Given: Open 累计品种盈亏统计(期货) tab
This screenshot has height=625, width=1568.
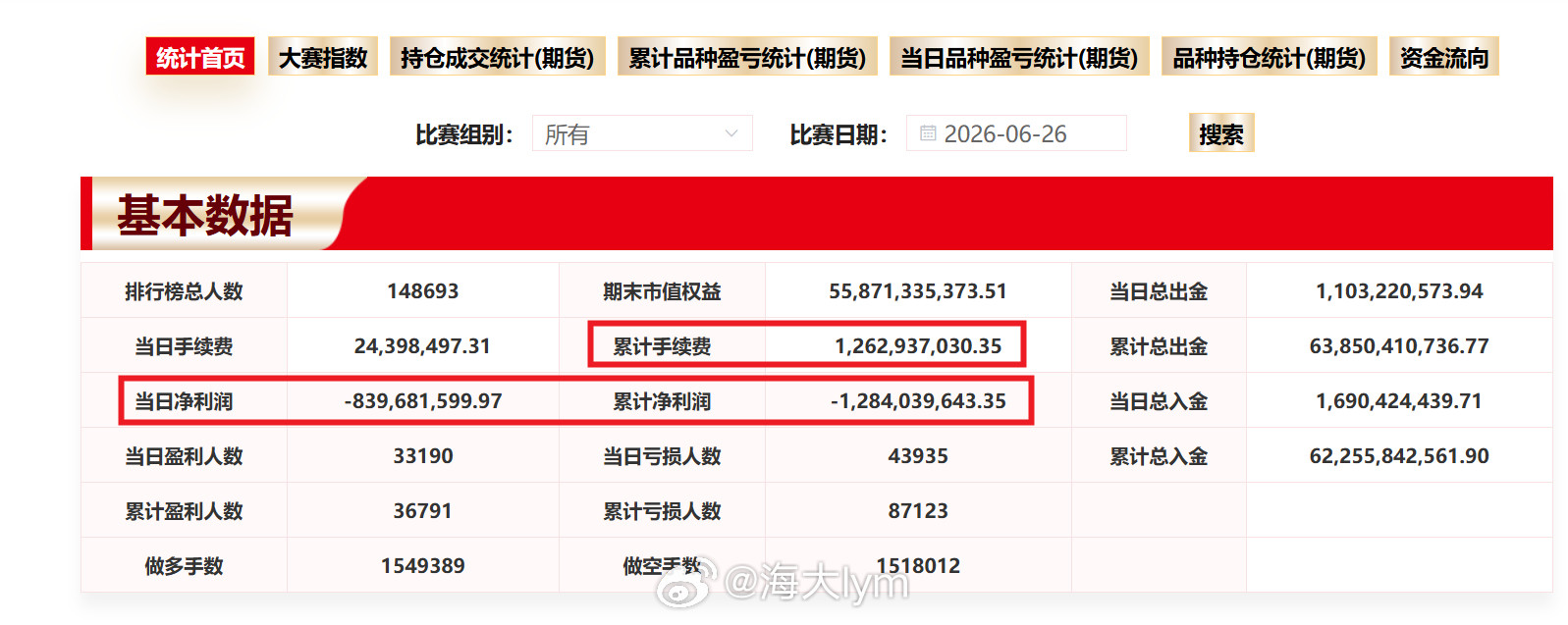Looking at the screenshot, I should [x=747, y=57].
